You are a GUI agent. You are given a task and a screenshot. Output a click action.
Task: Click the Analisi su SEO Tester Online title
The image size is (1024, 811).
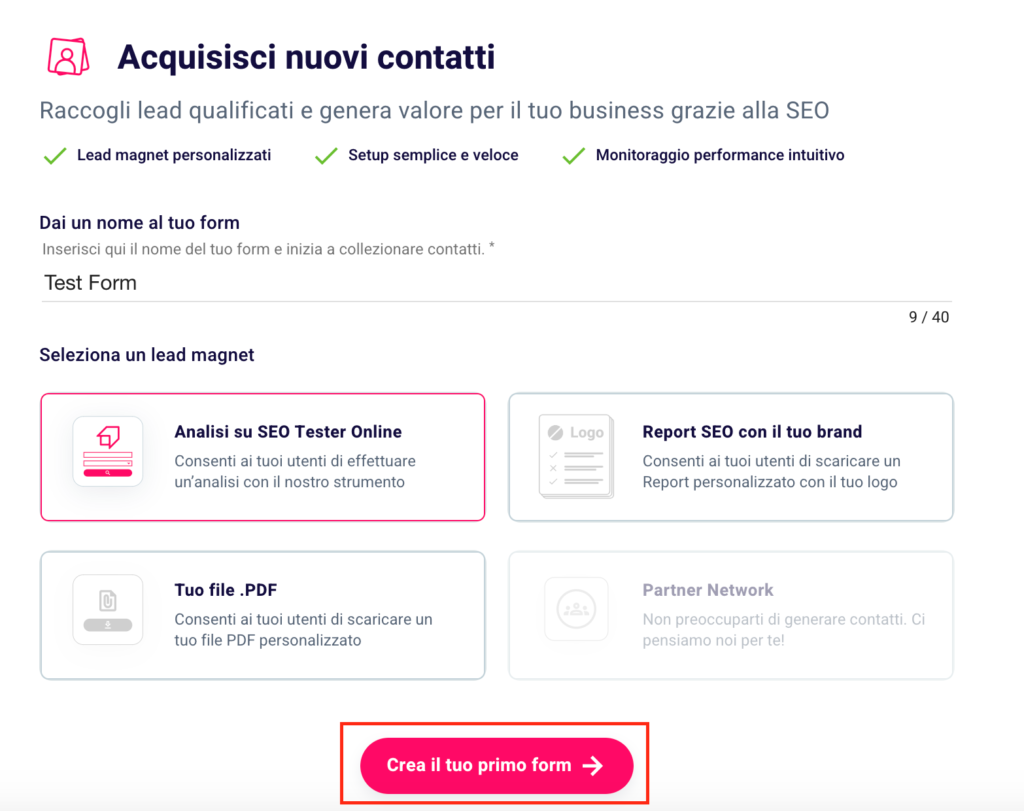point(288,432)
